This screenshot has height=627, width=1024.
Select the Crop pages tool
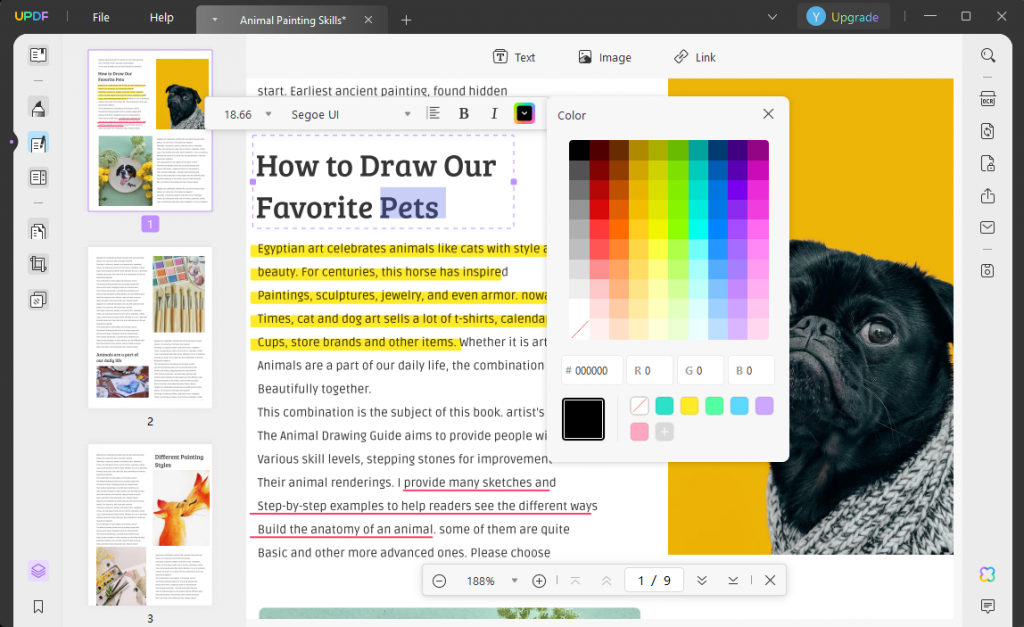(37, 262)
